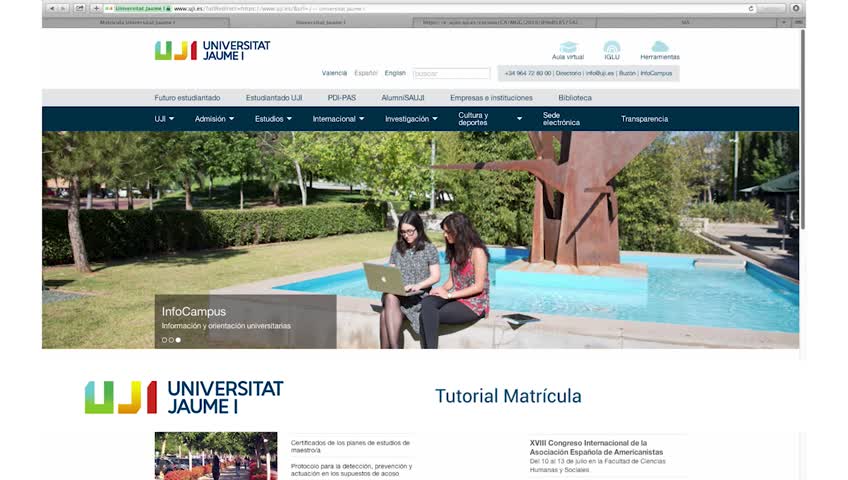Open XVIII Congreso Internacional news link
Viewport: 848px width, 480px height.
[x=596, y=448]
